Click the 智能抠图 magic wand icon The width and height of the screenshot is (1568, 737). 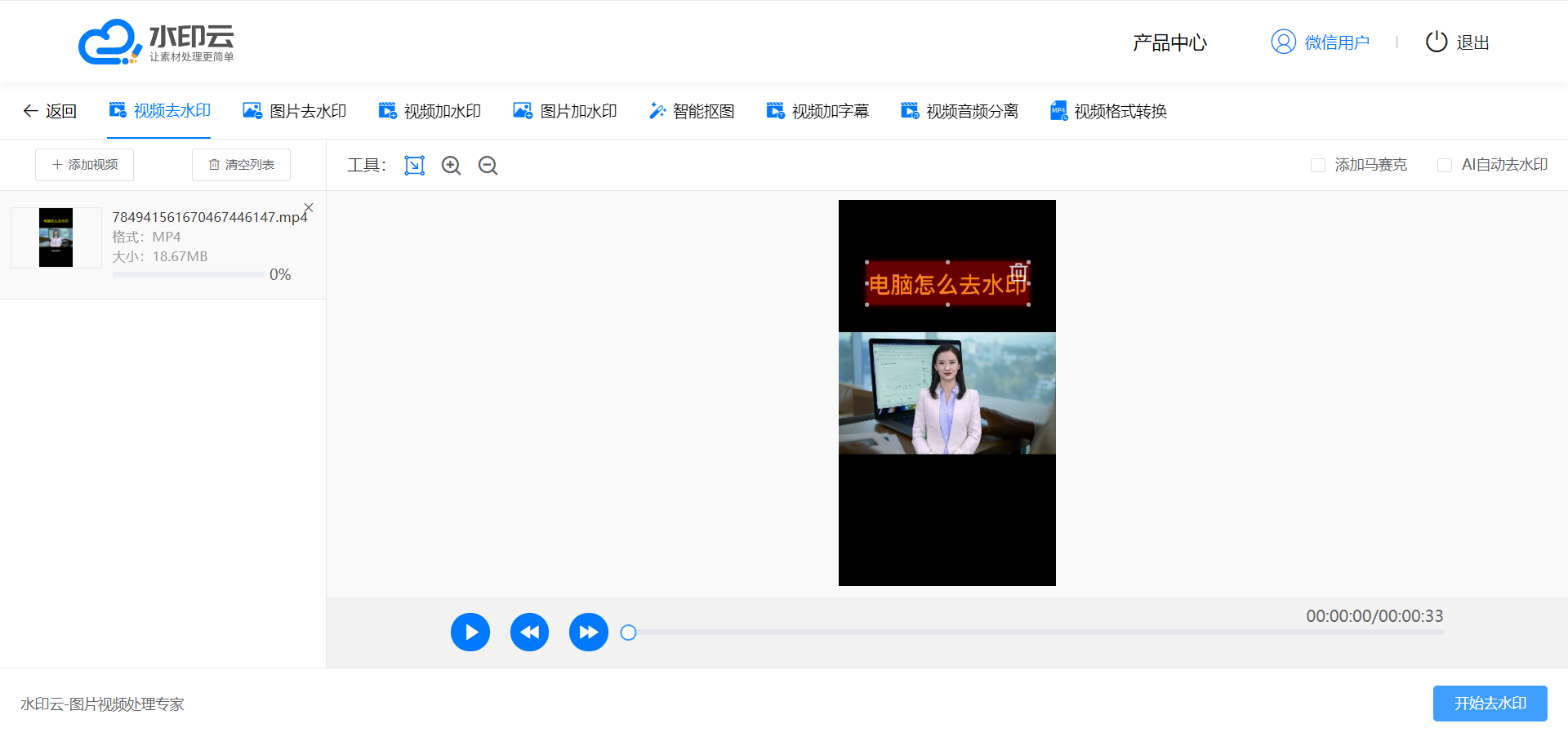(657, 110)
